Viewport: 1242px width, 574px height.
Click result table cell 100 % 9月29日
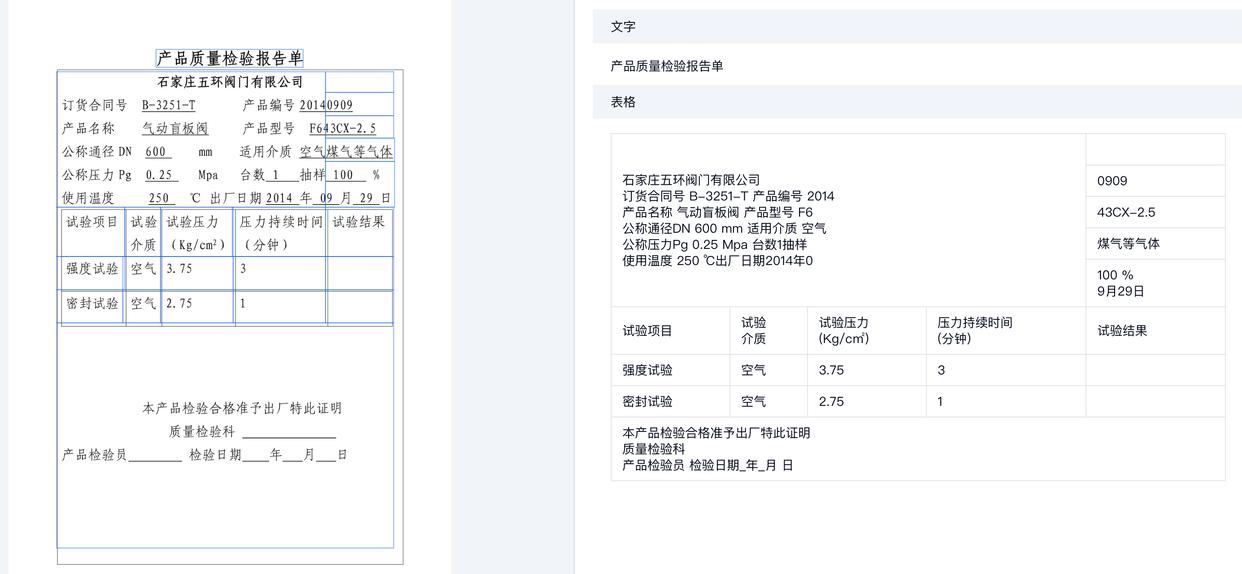1155,283
